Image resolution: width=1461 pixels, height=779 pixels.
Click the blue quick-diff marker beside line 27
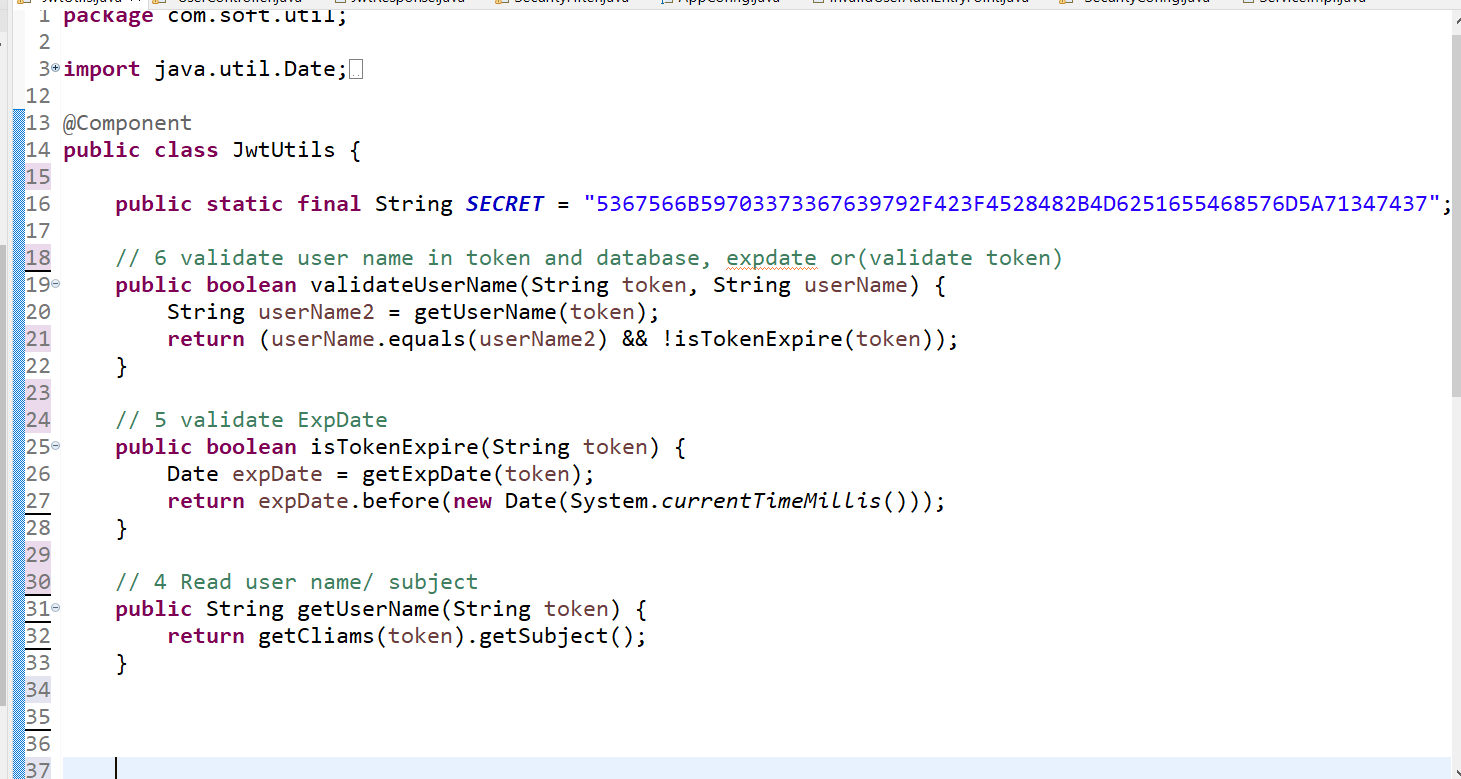point(18,501)
